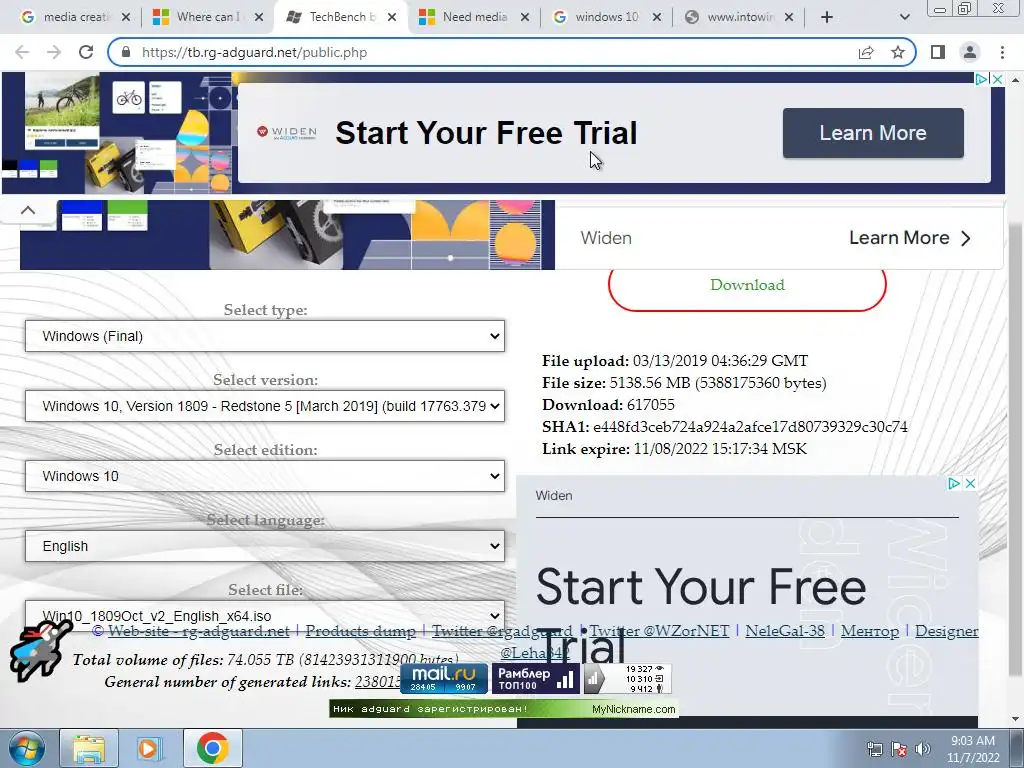Open Windows Media Player from taskbar
1024x768 pixels.
(148, 748)
